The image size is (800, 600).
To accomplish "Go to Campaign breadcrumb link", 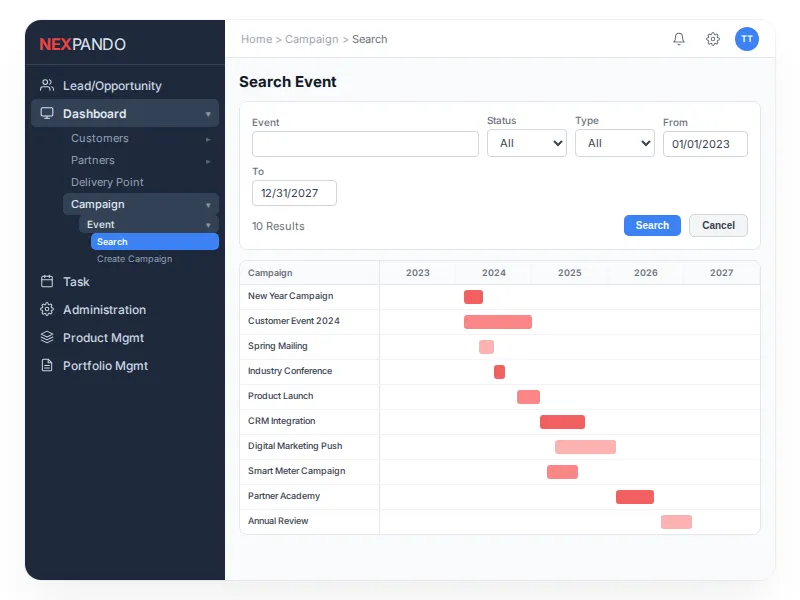I will click(x=312, y=39).
